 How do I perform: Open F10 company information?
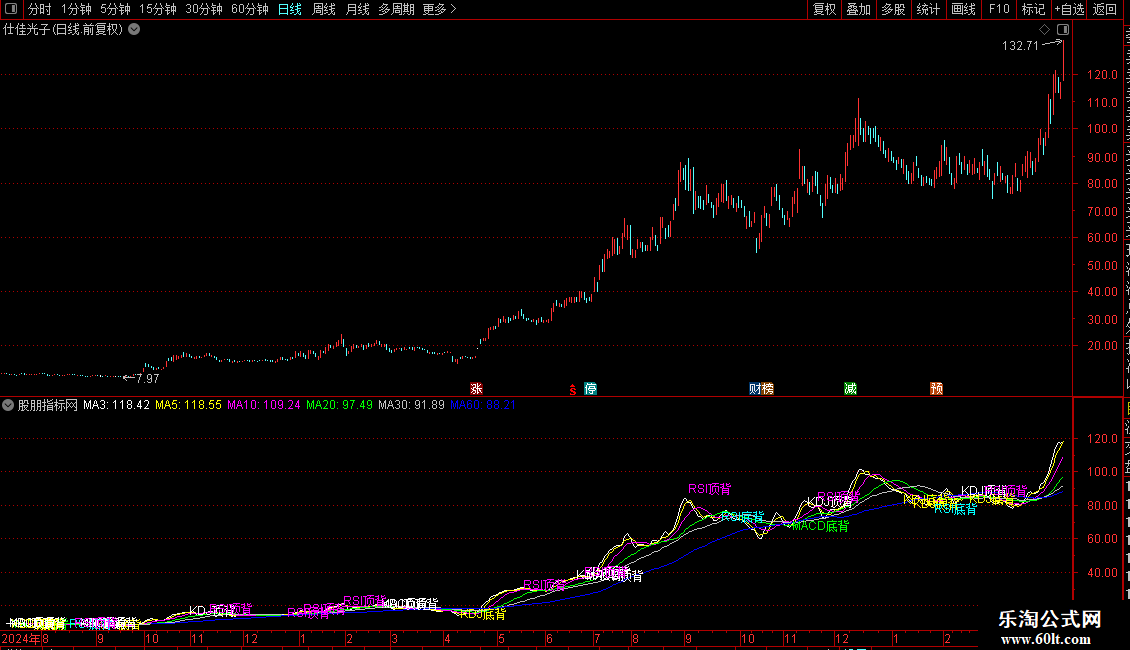click(999, 9)
